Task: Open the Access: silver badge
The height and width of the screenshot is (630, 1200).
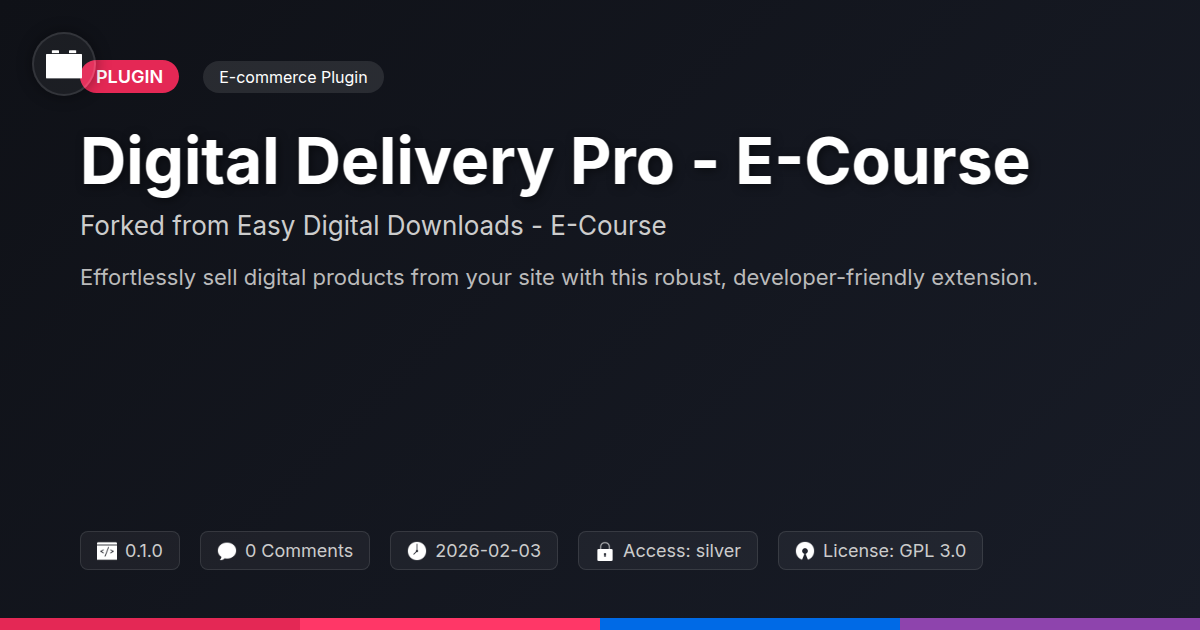Action: [668, 551]
